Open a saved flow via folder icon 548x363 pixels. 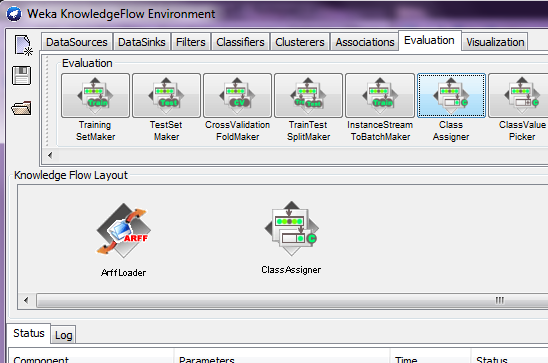tap(21, 108)
